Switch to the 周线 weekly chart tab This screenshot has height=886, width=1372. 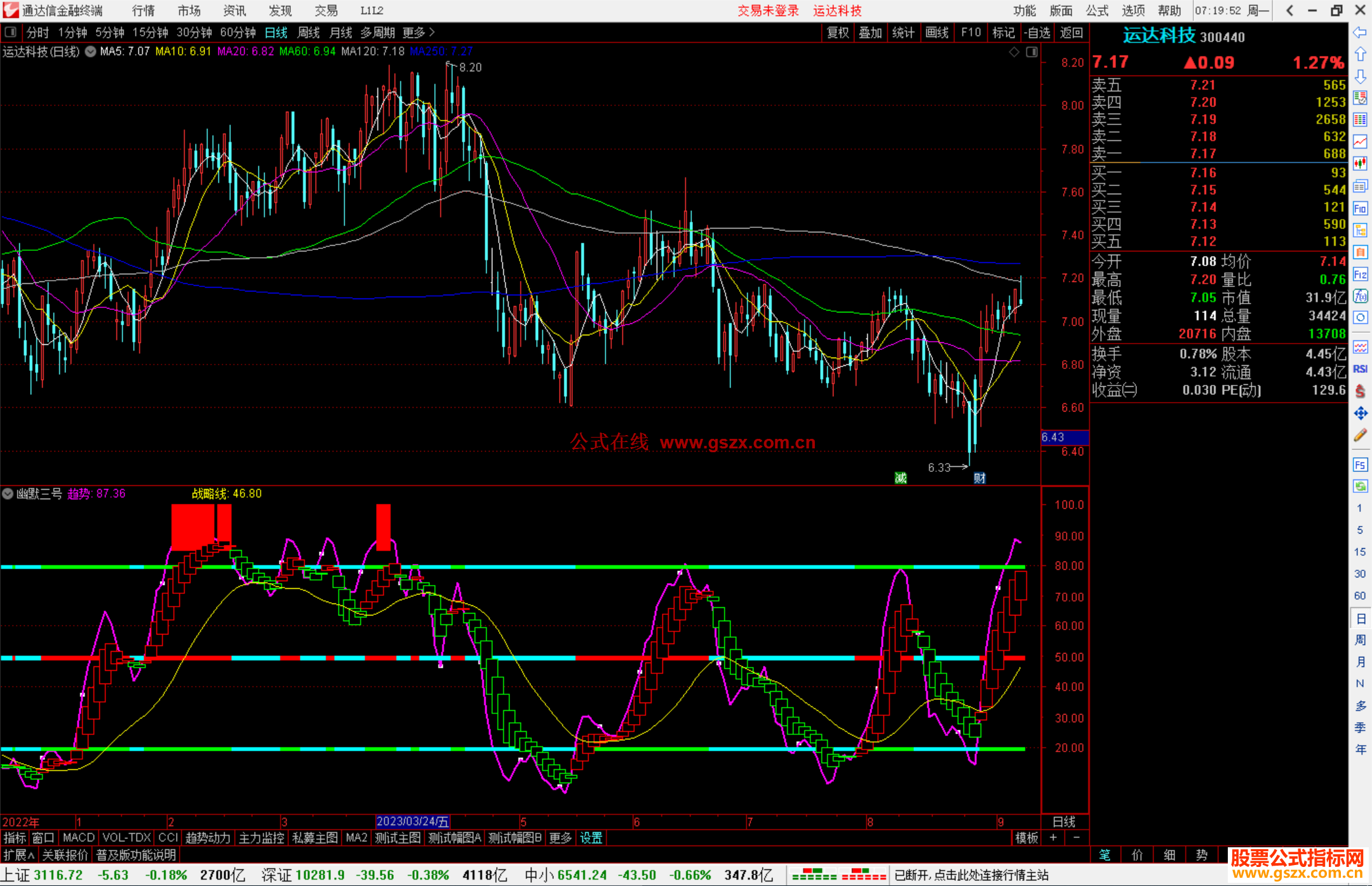[309, 32]
